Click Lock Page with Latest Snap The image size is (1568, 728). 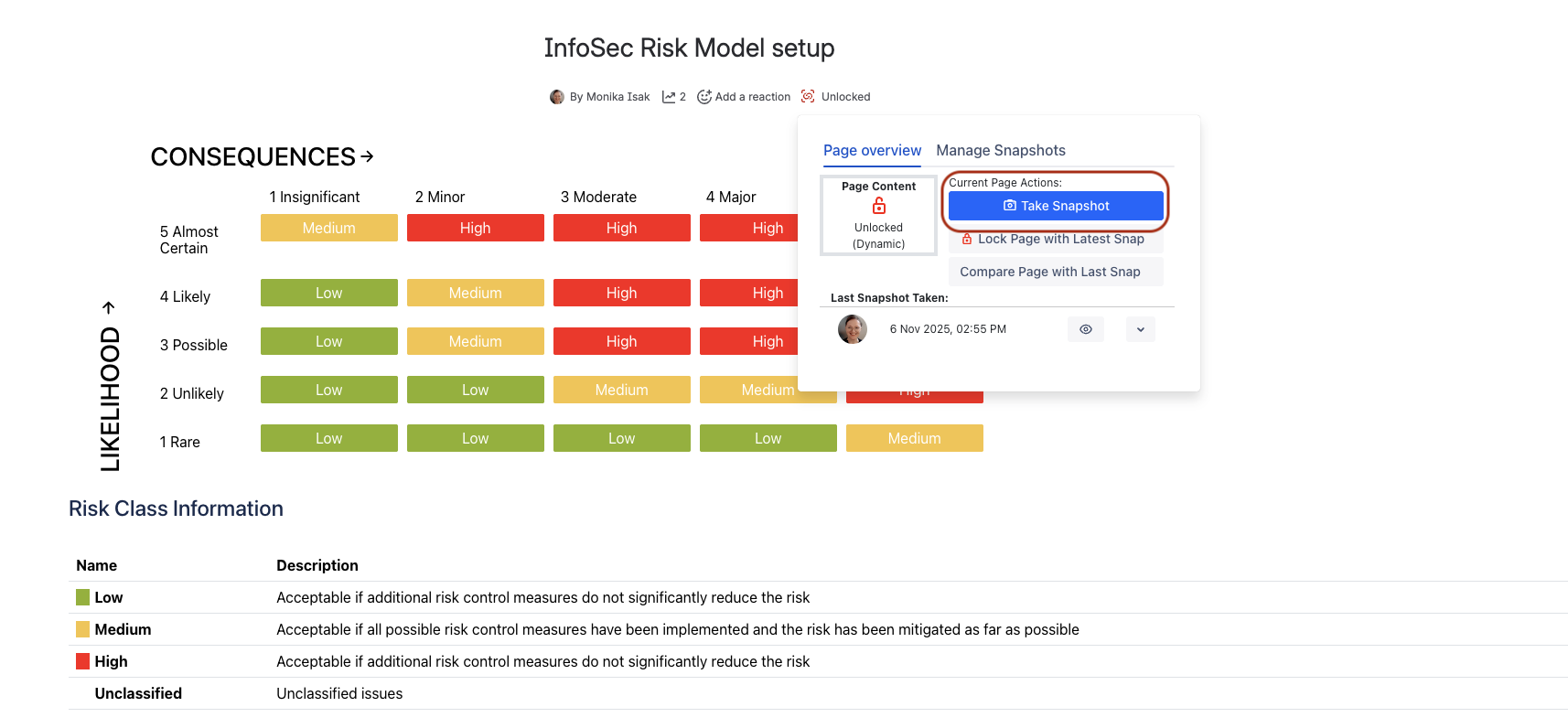tap(1055, 240)
